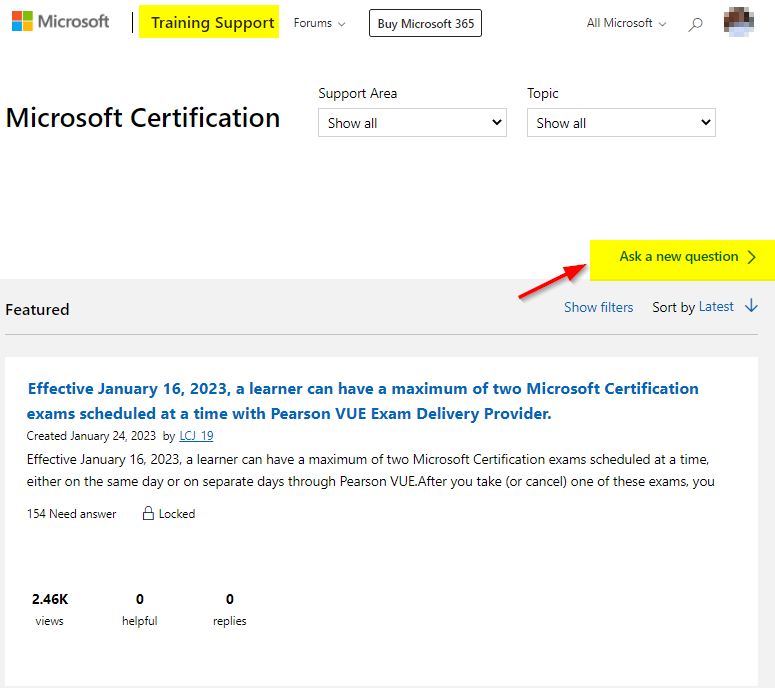The height and width of the screenshot is (688, 775).
Task: Open the Topic dropdown
Action: [x=621, y=123]
